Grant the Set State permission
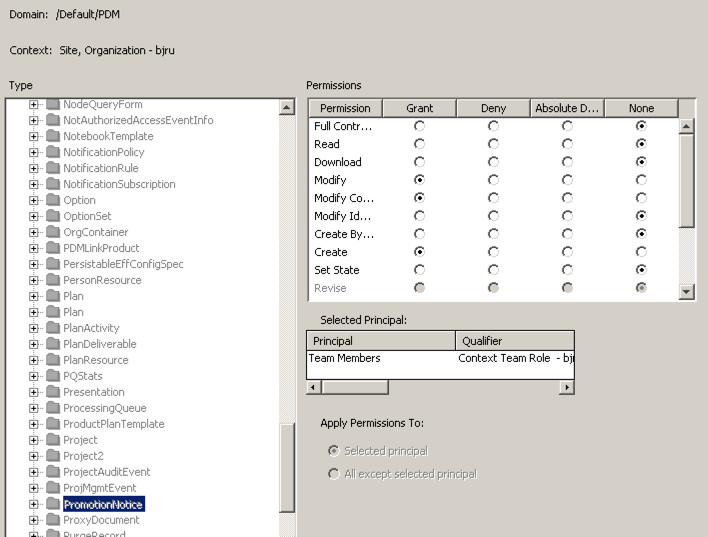The image size is (708, 537). tap(419, 270)
